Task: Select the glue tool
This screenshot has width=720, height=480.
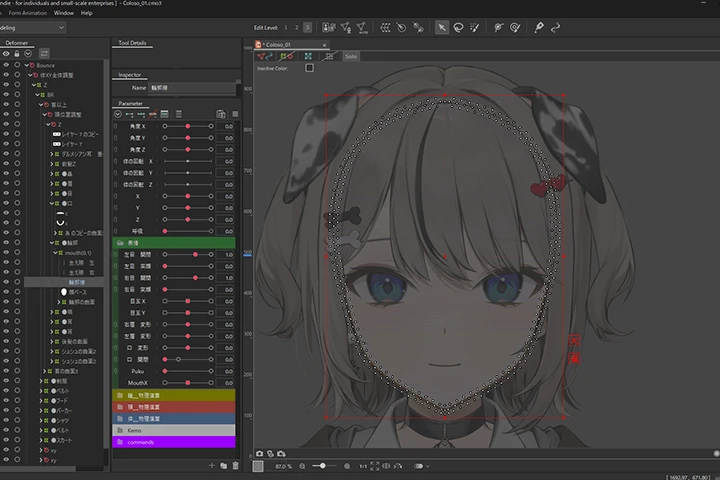Action: click(x=539, y=28)
